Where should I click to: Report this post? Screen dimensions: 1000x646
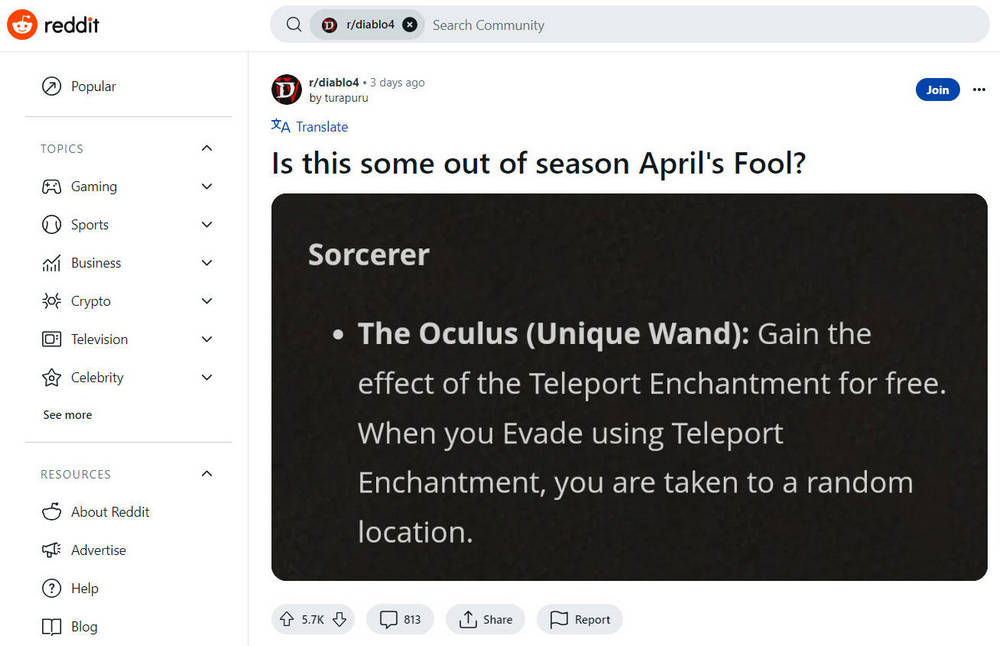pyautogui.click(x=580, y=620)
